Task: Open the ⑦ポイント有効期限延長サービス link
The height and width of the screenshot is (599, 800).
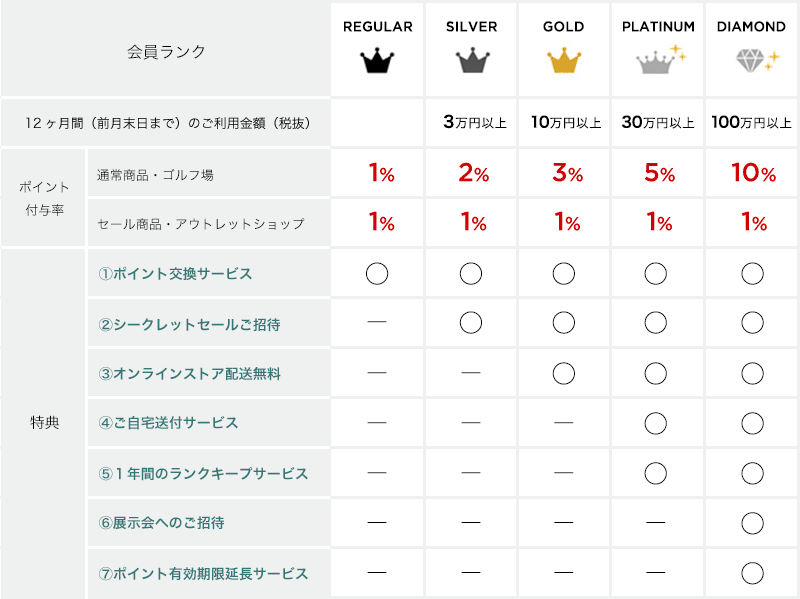Action: [203, 573]
